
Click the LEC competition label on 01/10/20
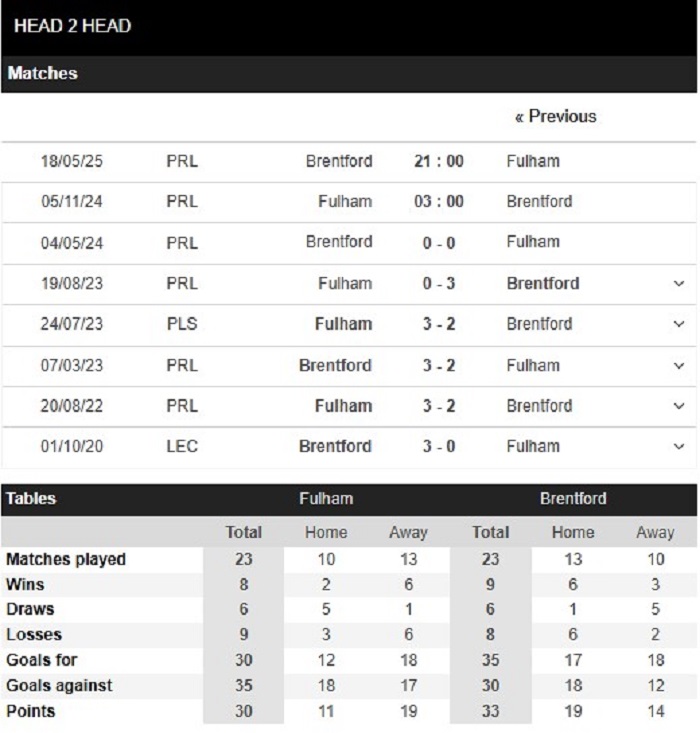point(182,447)
